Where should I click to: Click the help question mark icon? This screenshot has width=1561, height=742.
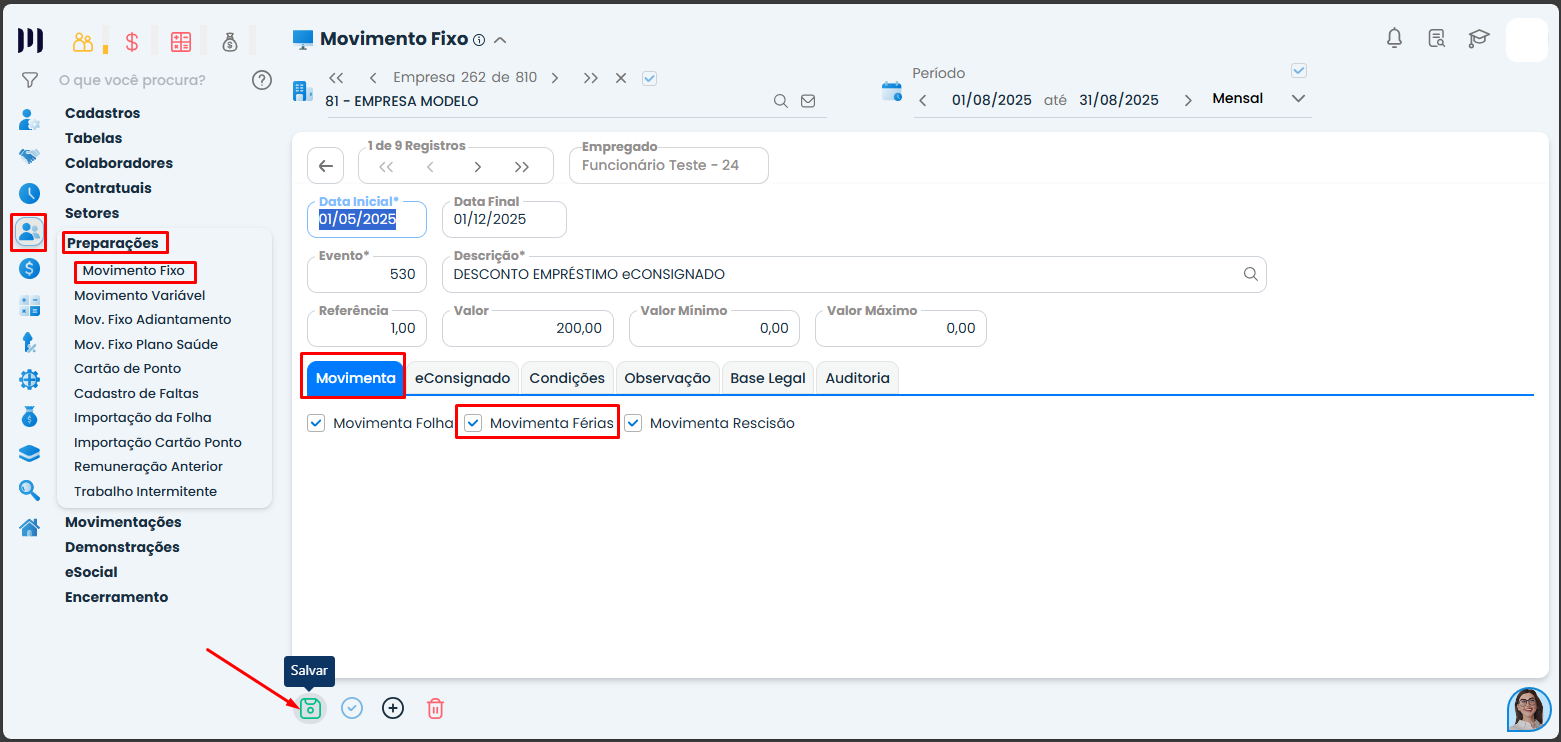262,80
